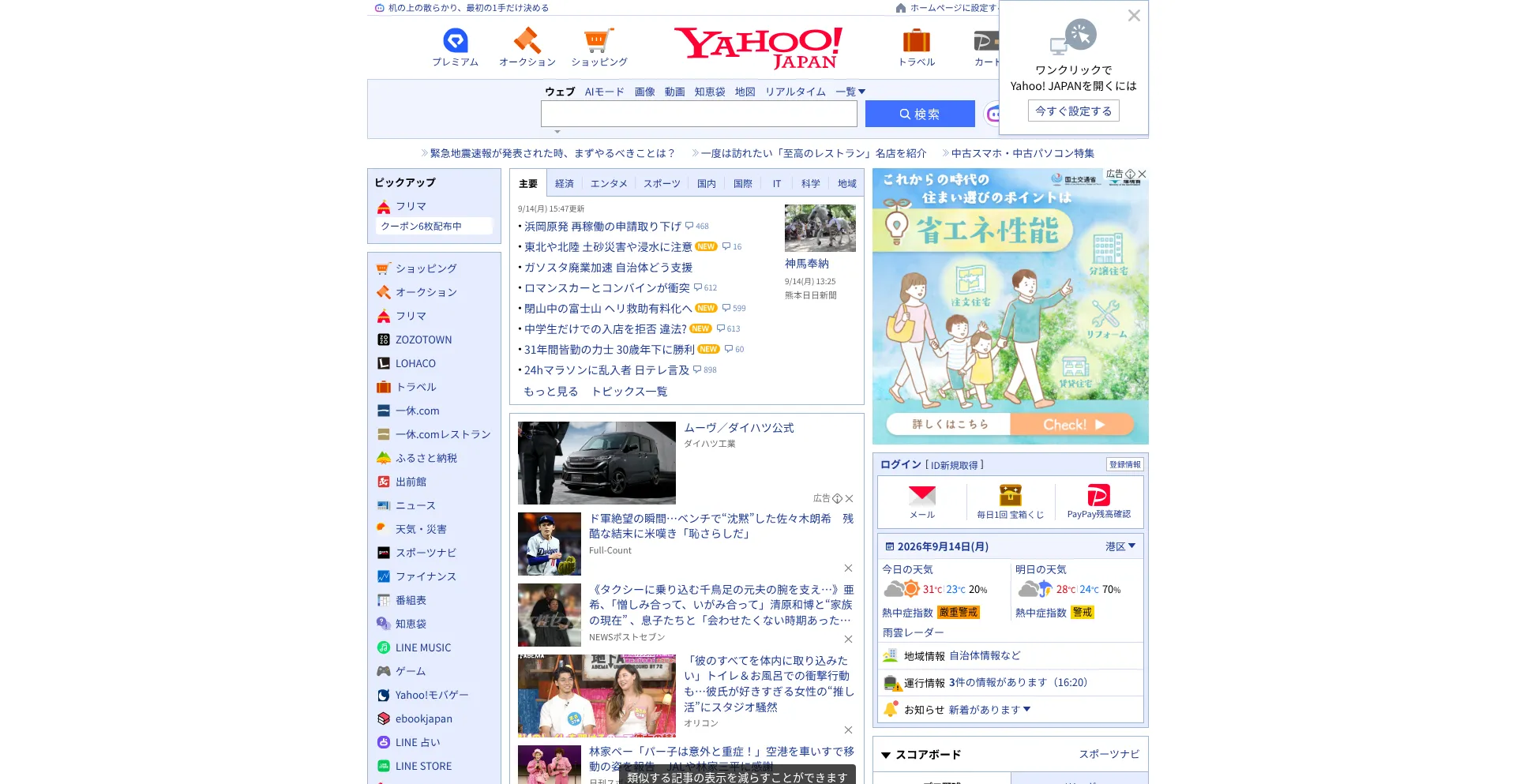Image resolution: width=1516 pixels, height=784 pixels.
Task: Select the 経済 news tab
Action: (x=565, y=183)
